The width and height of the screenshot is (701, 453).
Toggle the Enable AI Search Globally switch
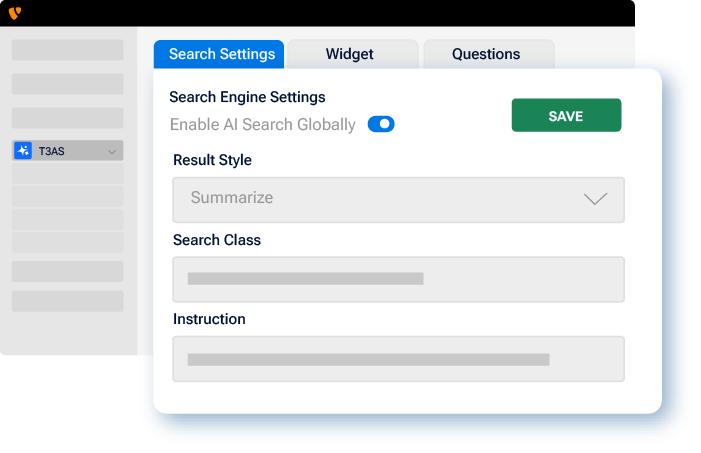(x=381, y=125)
